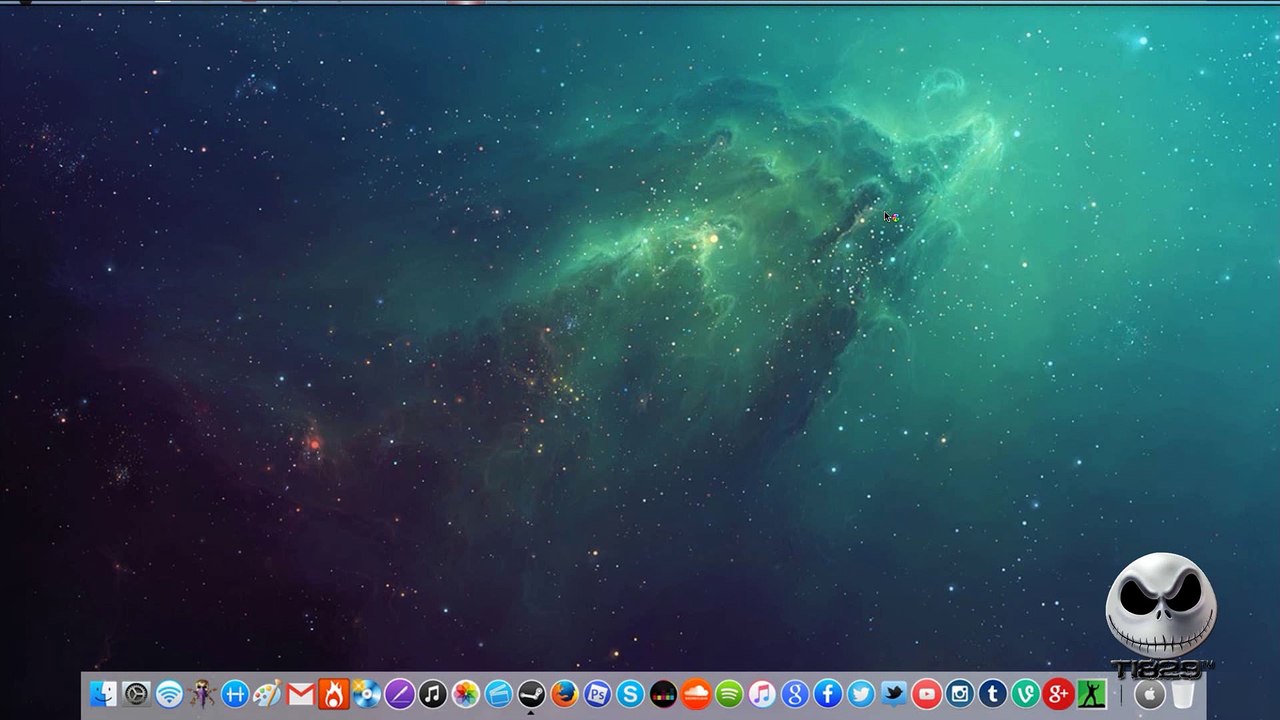Switch to Steam in the dock
1280x720 pixels.
pos(531,693)
